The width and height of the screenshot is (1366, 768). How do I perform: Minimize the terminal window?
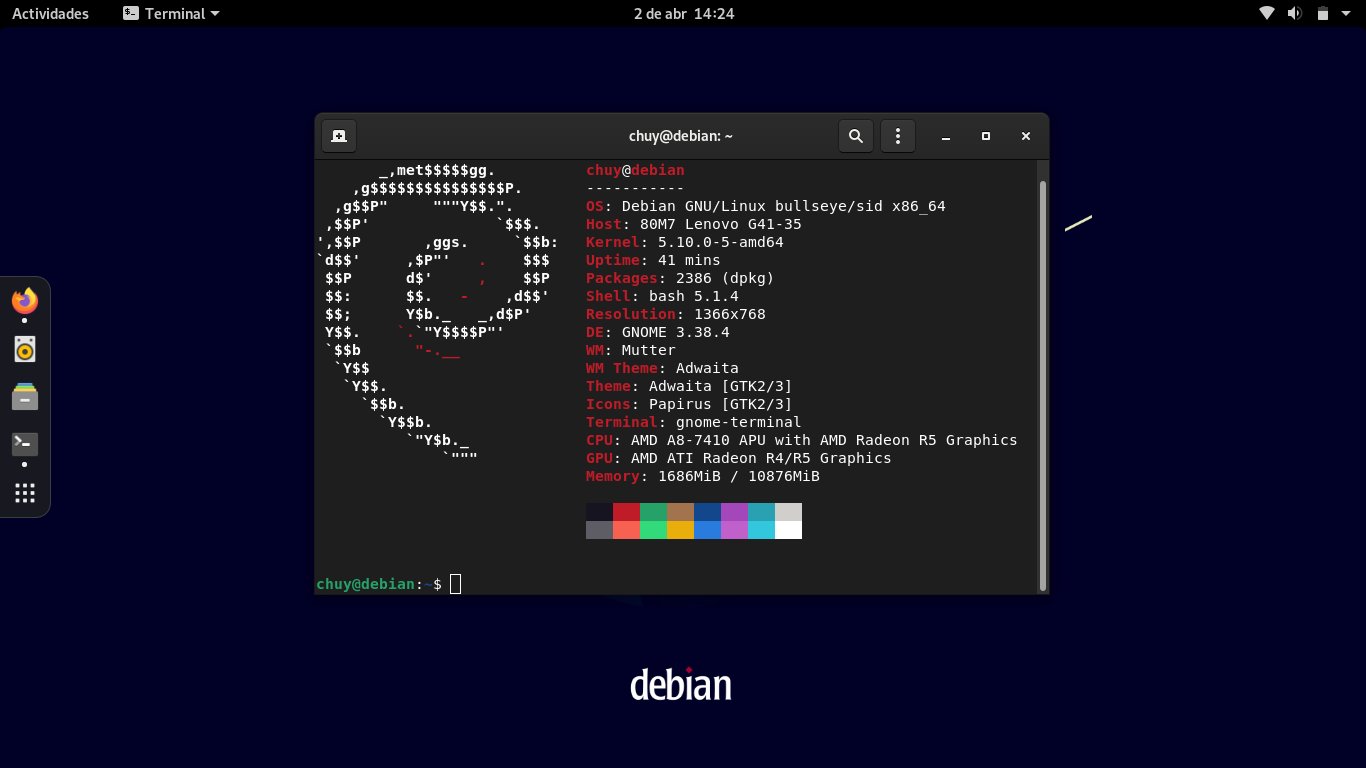click(x=946, y=136)
